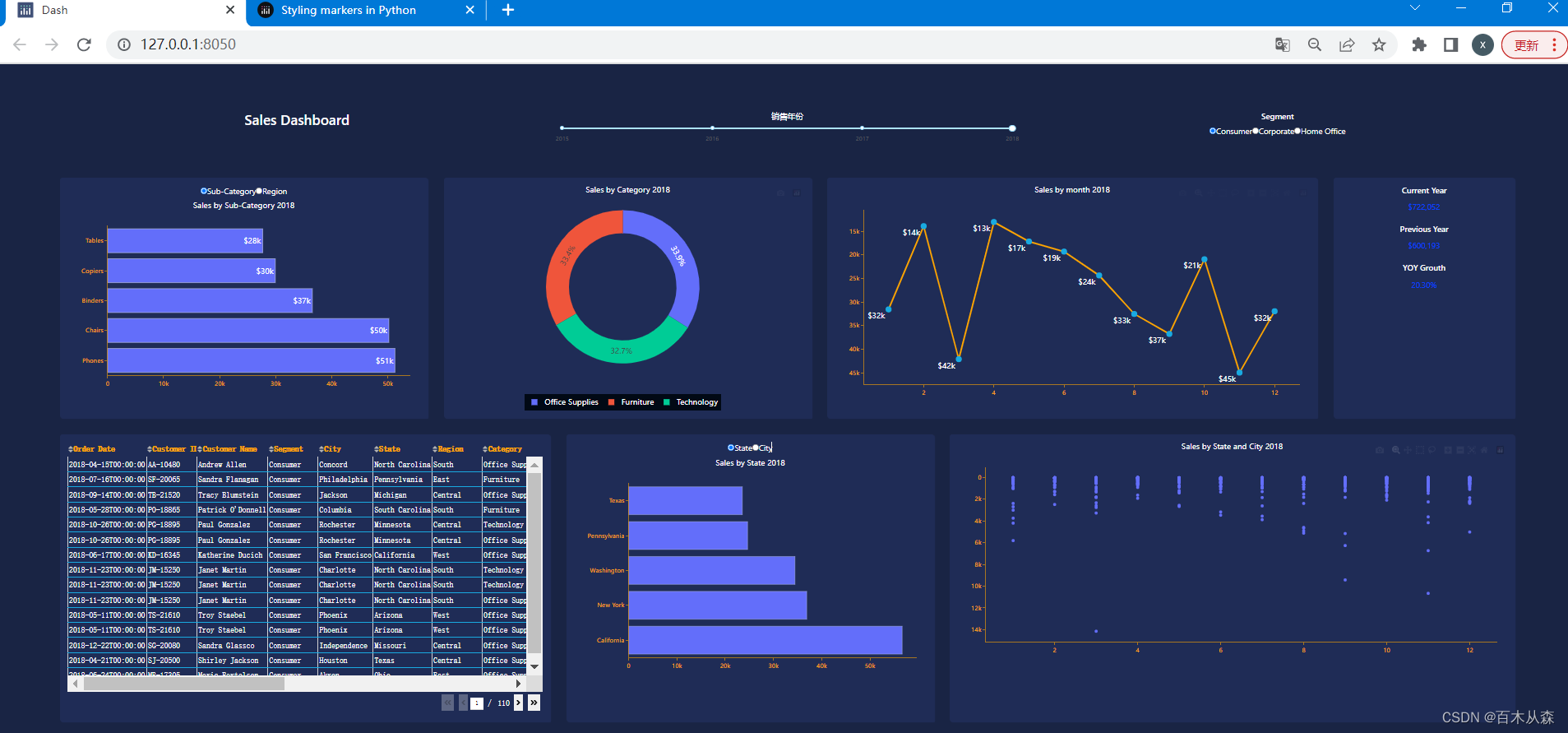Select the Region radio button
Screen dimensions: 1568x733
[259, 191]
